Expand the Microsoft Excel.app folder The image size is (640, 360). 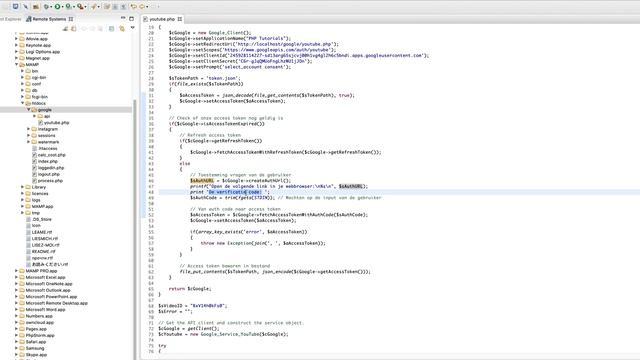tap(16, 277)
